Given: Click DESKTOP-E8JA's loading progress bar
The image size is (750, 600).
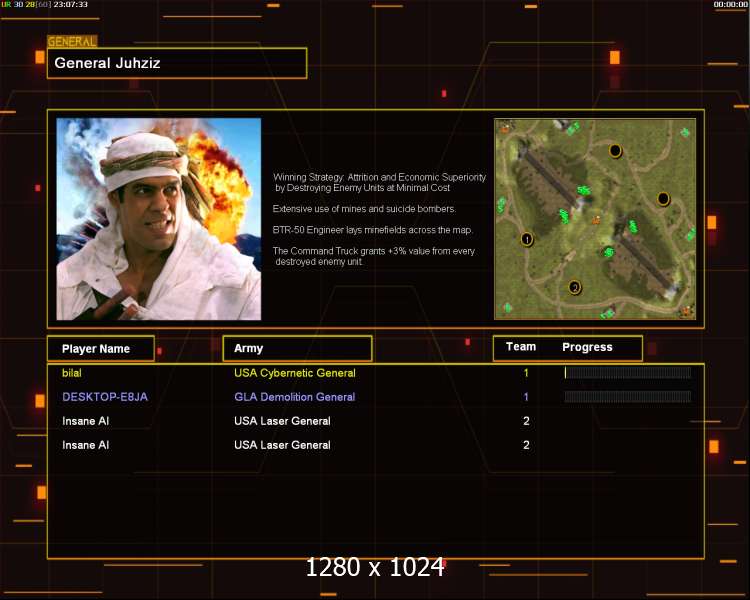Looking at the screenshot, I should tap(628, 397).
